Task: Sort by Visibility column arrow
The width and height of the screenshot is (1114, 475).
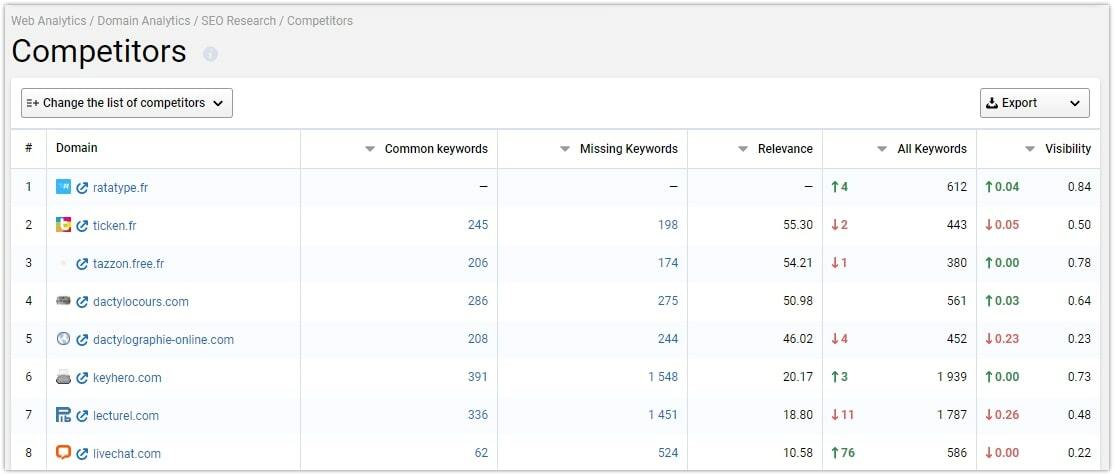Action: [1029, 149]
